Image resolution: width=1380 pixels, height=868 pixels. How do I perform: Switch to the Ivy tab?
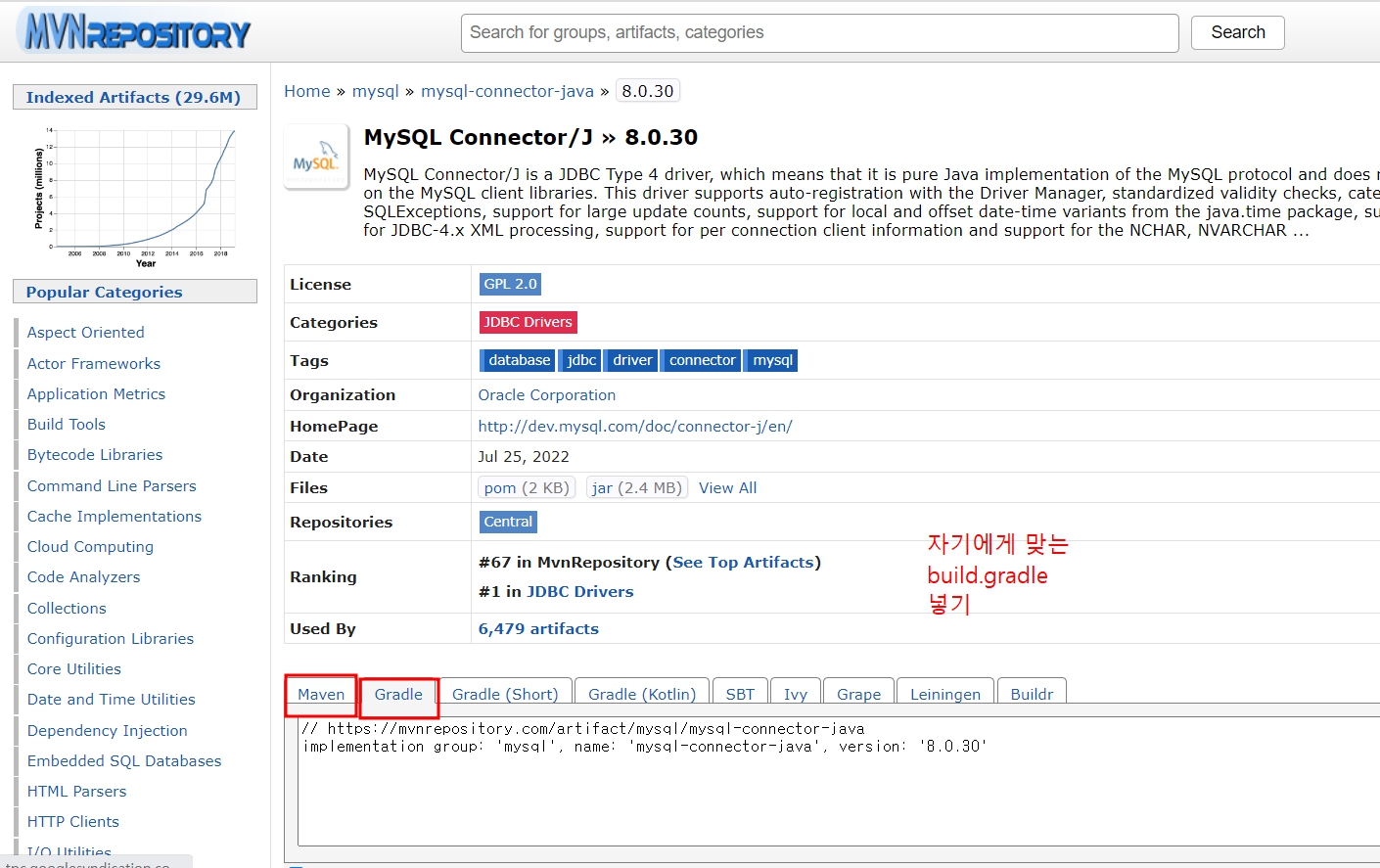[796, 694]
